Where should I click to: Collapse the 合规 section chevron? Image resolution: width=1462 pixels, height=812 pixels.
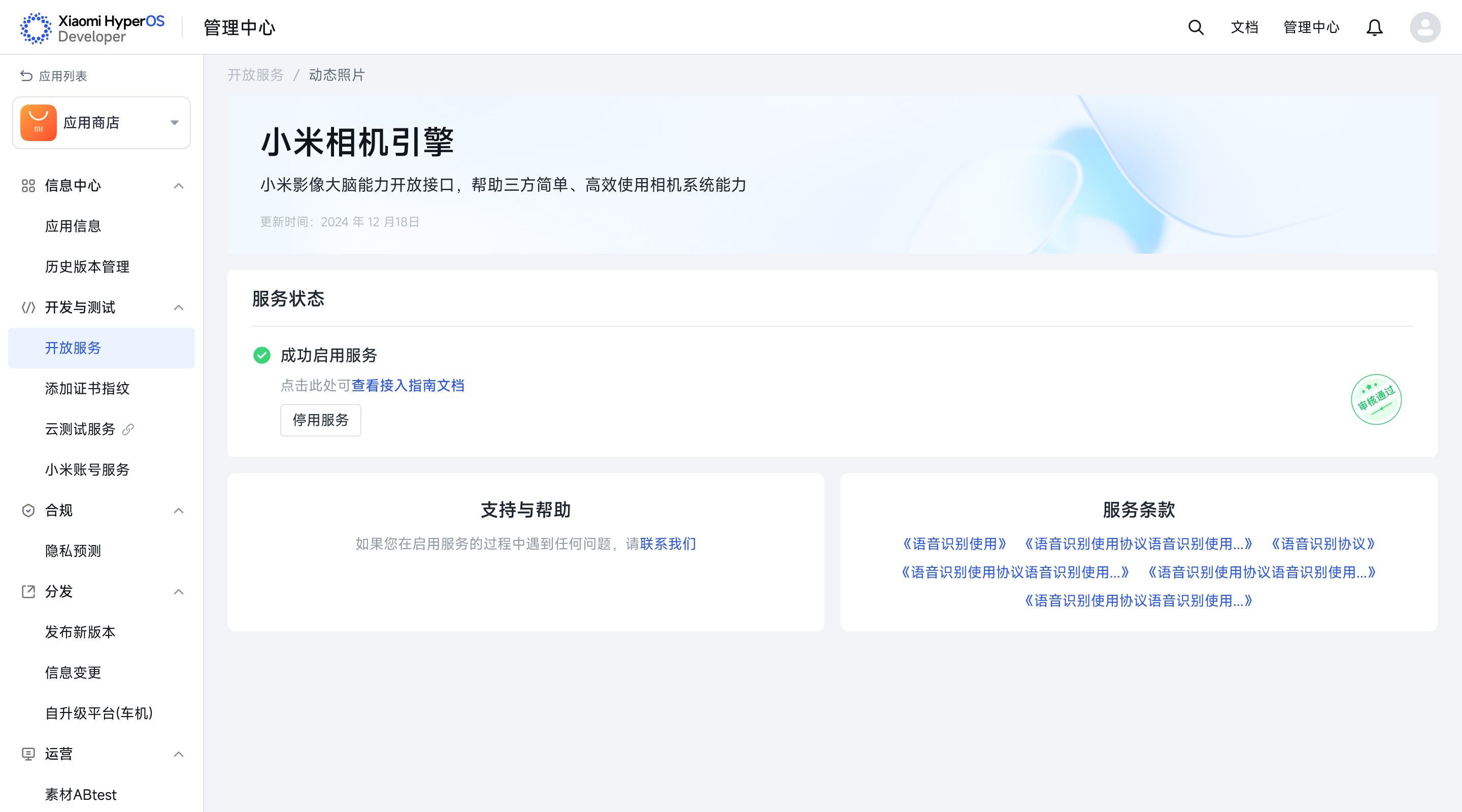(179, 510)
